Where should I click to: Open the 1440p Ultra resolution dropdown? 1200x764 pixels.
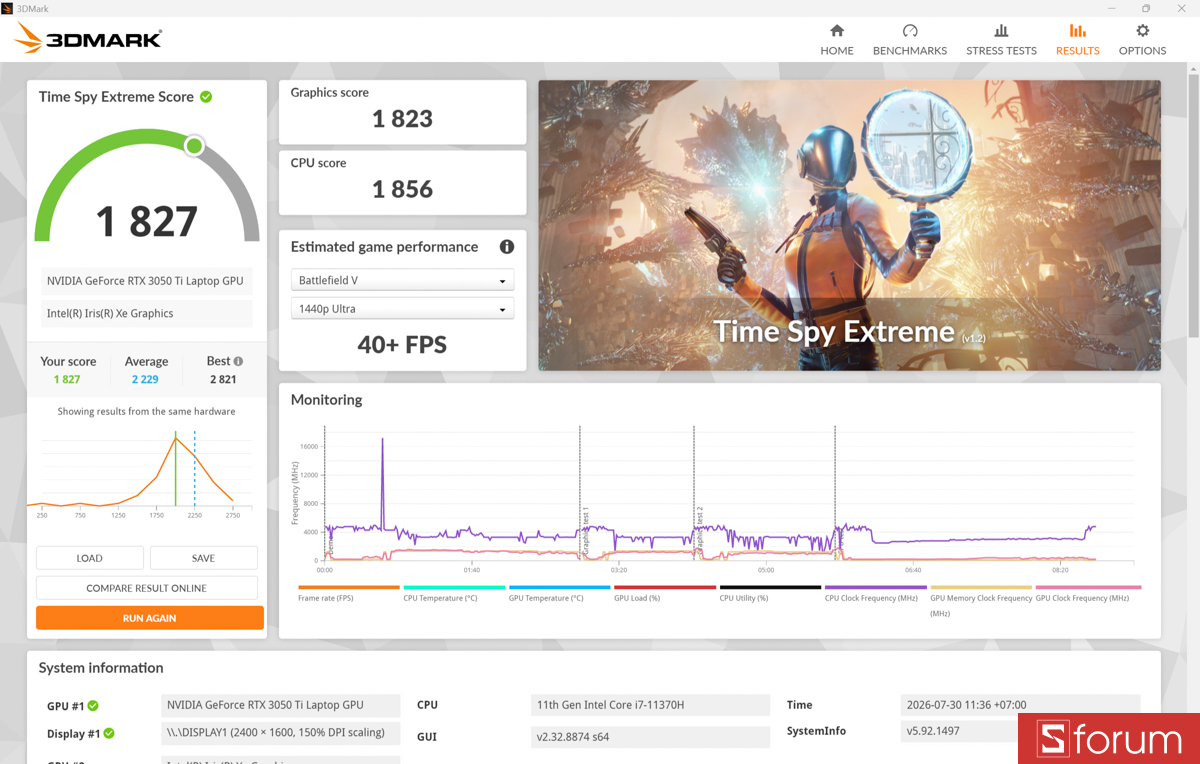click(x=402, y=309)
